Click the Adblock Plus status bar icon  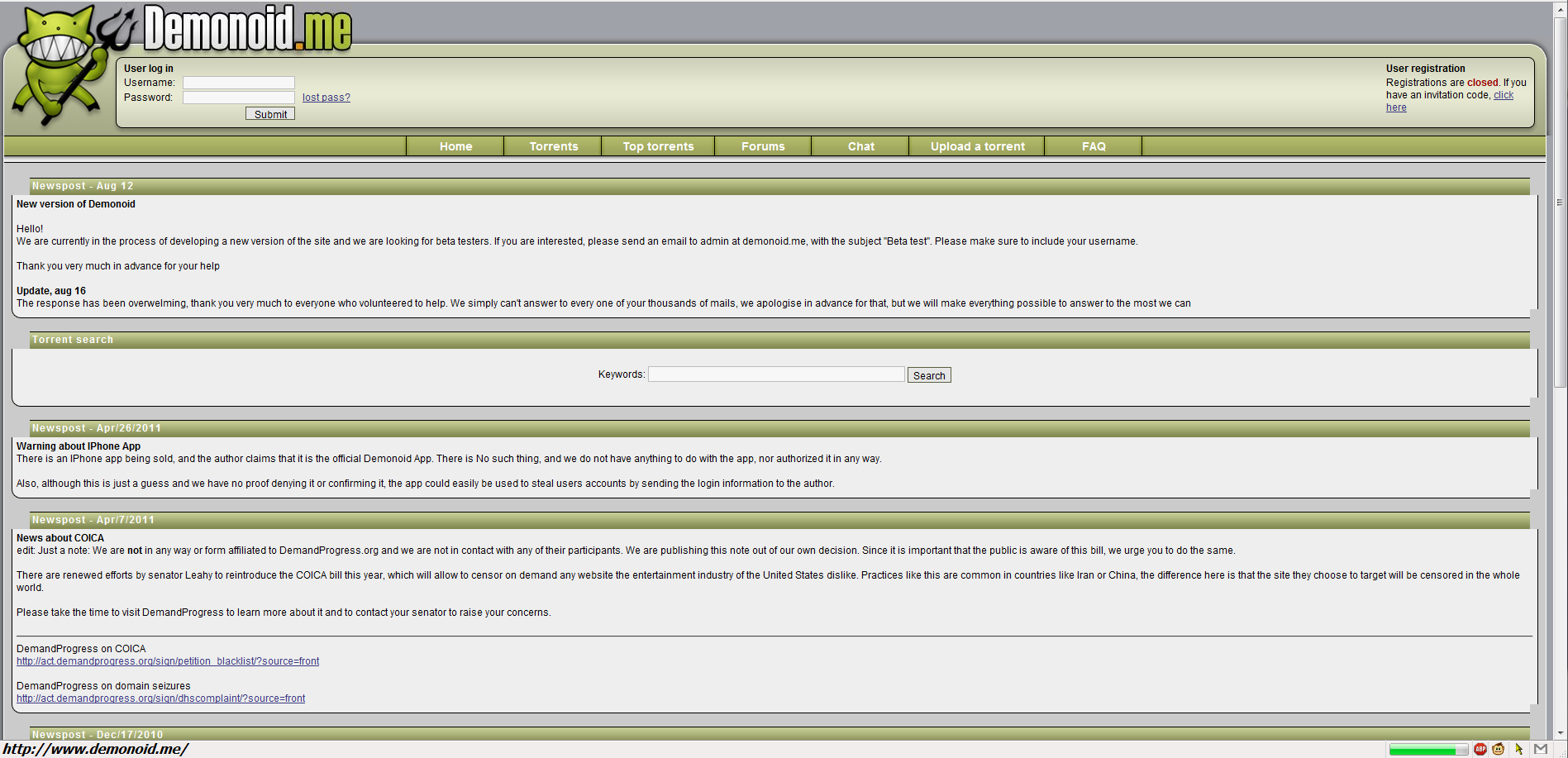coord(1480,749)
